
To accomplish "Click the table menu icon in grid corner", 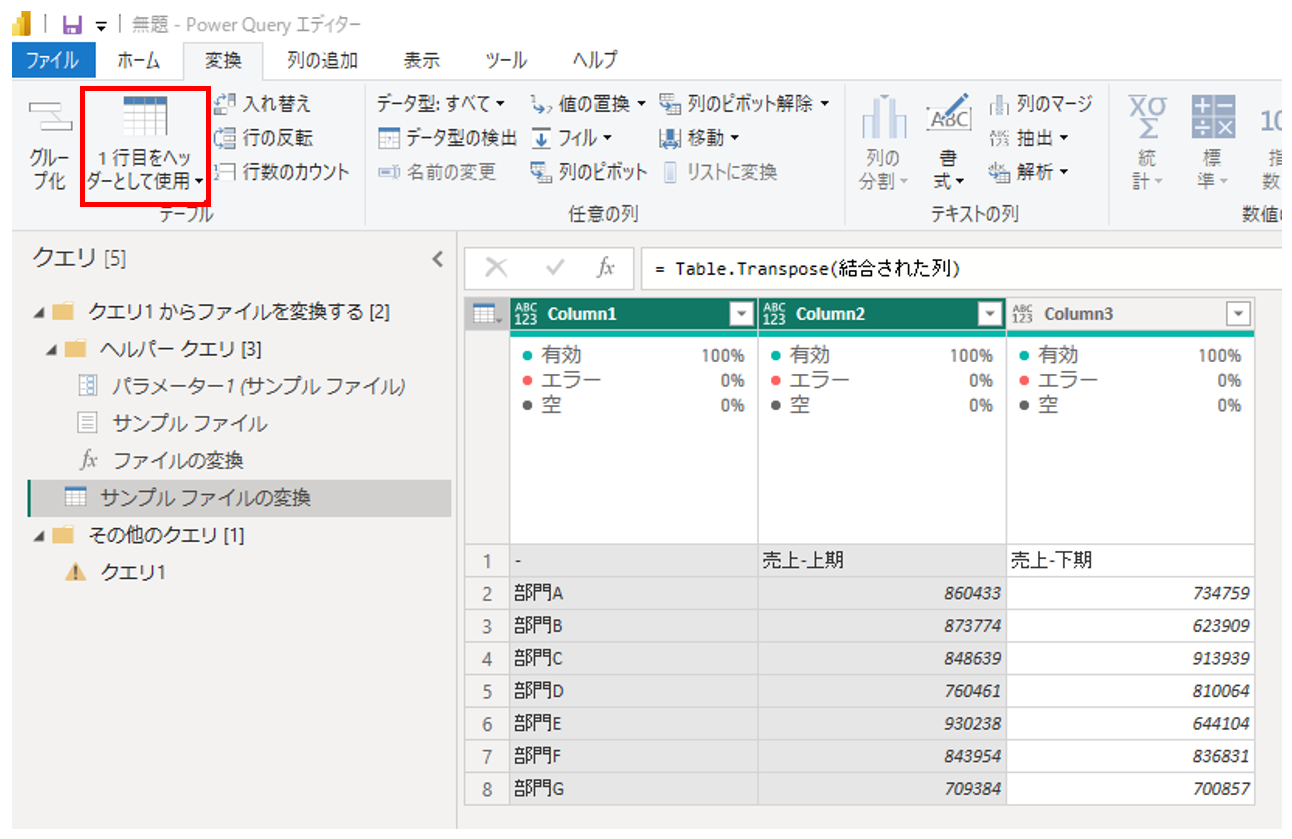I will click(x=488, y=314).
